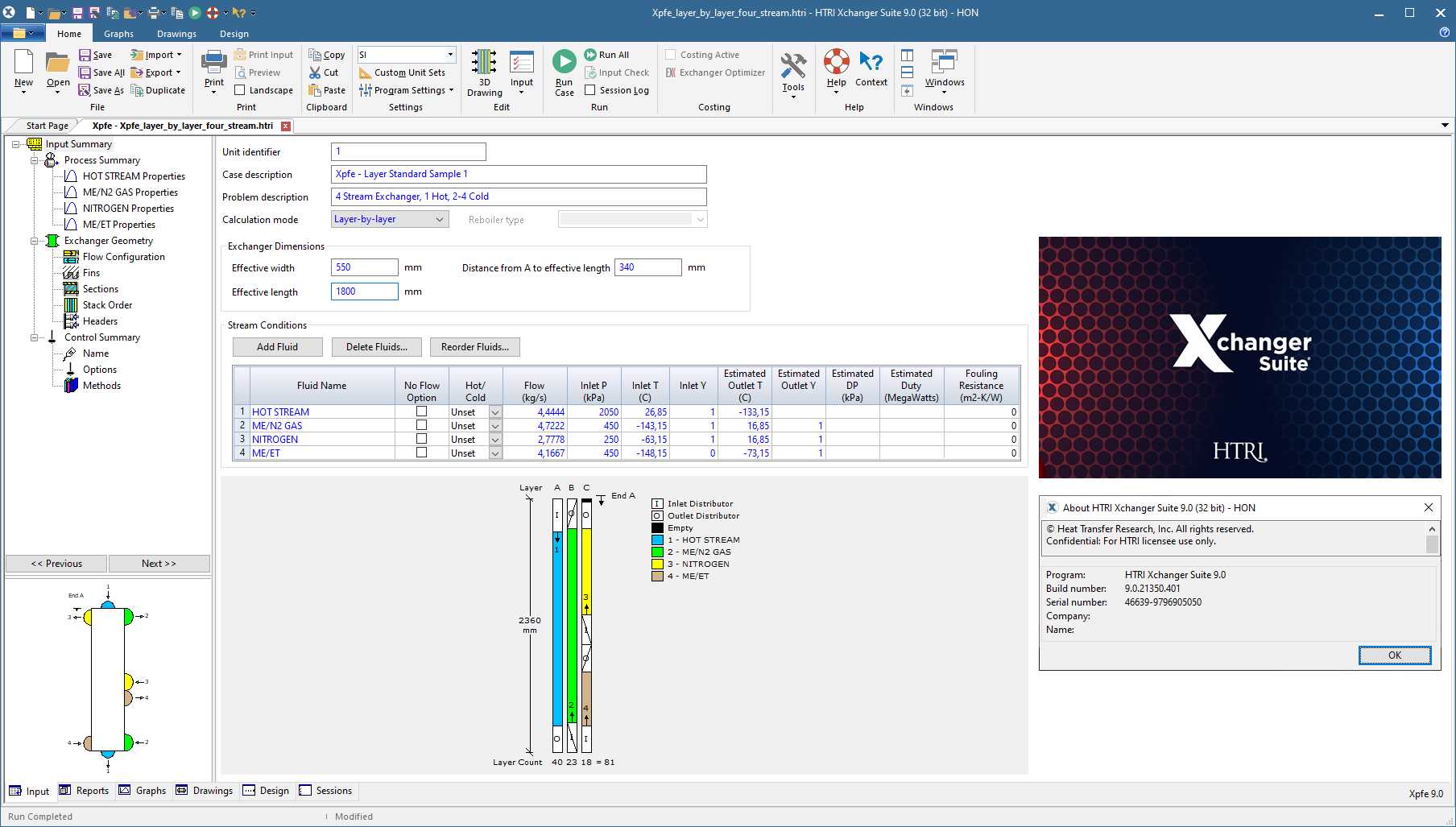1456x827 pixels.
Task: Click the green ME/N2 GAS legend swatch
Action: pos(657,552)
